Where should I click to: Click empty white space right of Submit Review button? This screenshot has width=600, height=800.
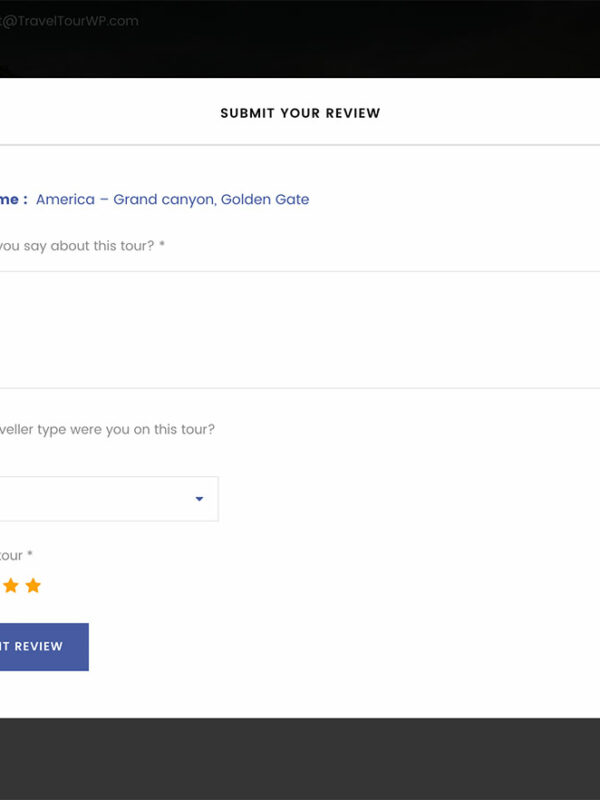[350, 647]
